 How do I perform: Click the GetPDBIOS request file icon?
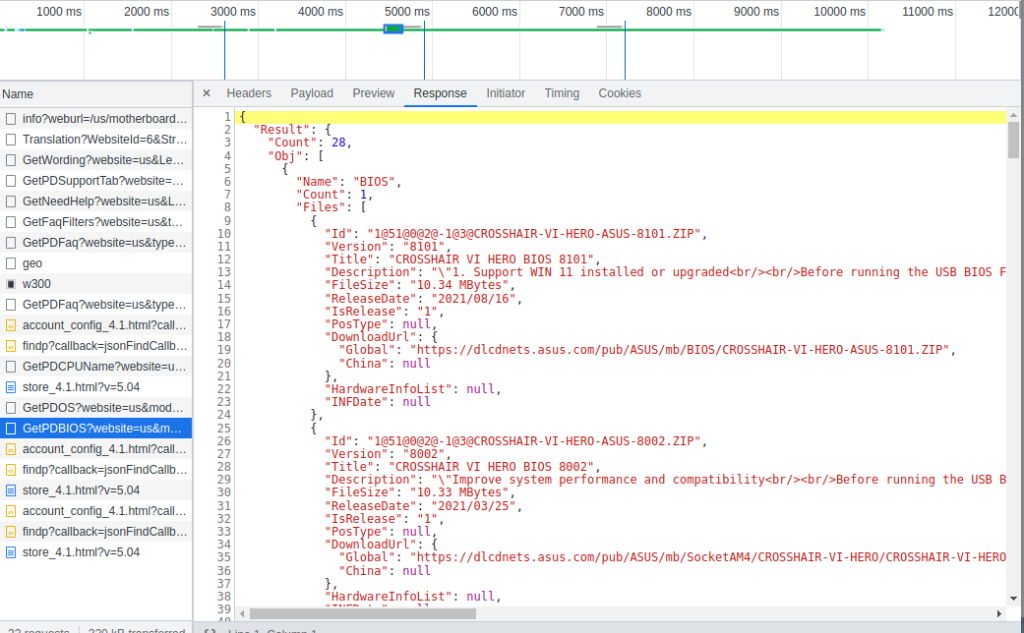point(11,428)
